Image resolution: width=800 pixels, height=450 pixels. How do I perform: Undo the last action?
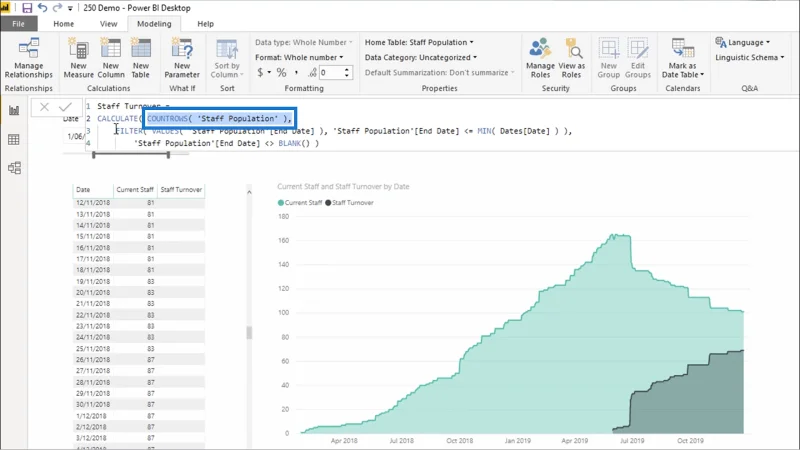[x=42, y=8]
